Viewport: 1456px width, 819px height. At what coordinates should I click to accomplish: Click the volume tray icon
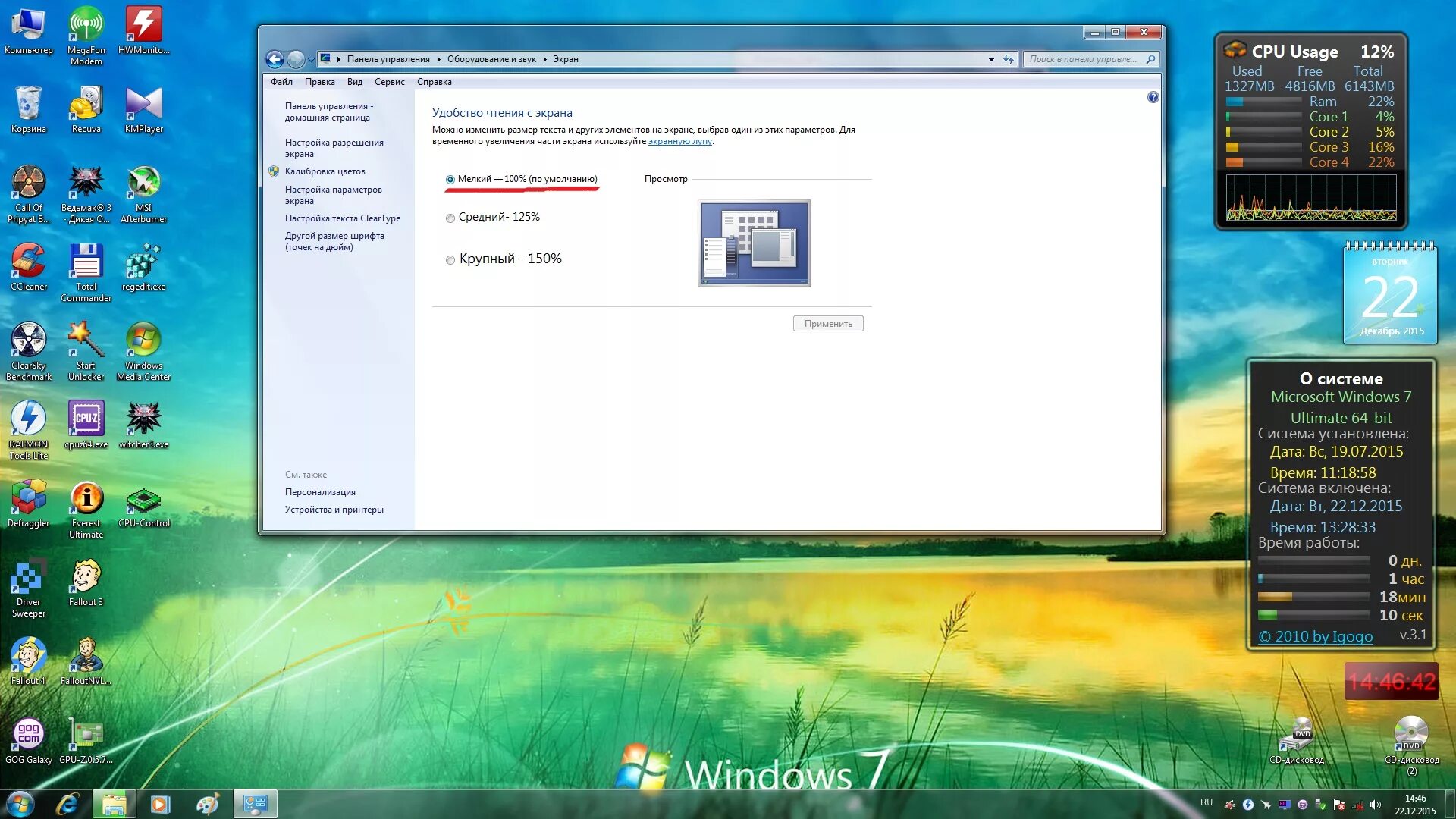1376,805
